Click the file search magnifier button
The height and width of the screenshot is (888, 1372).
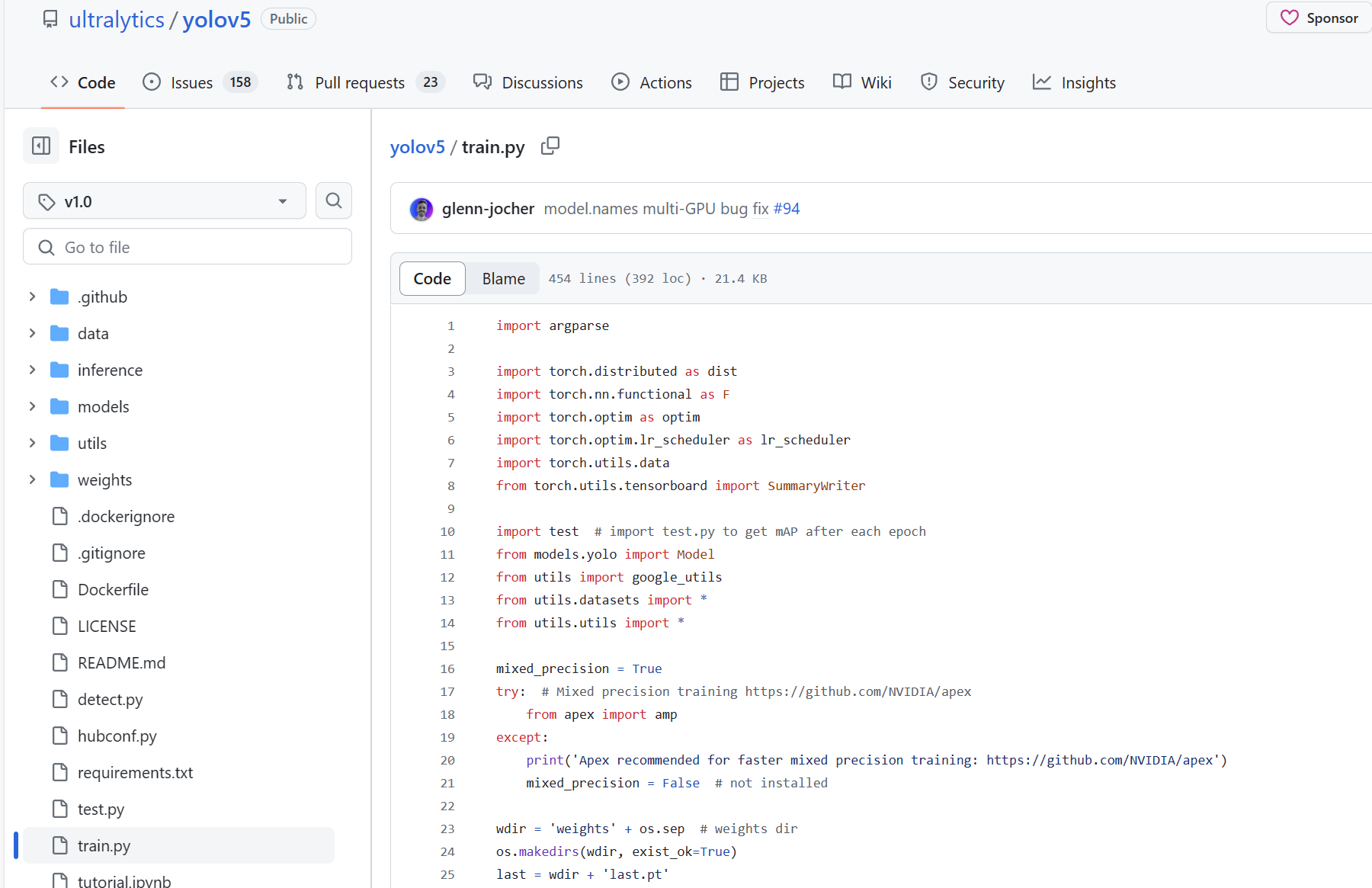[x=334, y=200]
